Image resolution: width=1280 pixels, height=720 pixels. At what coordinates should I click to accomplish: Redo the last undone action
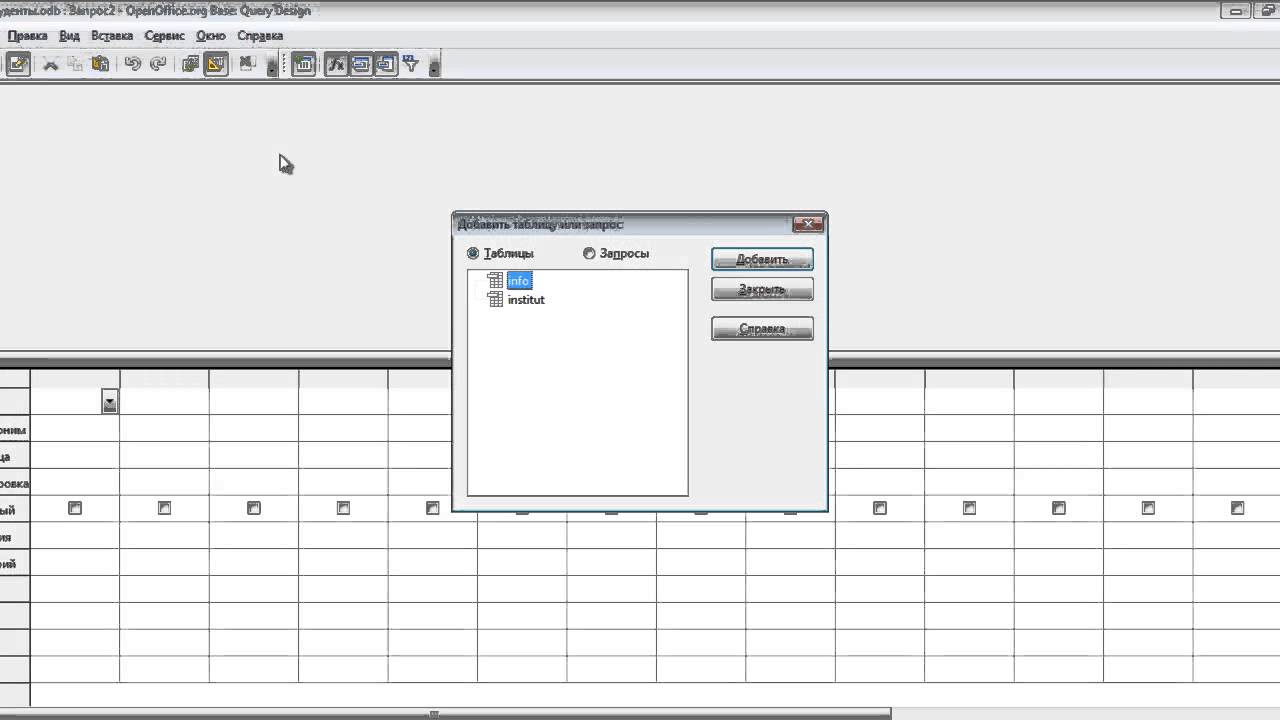pos(157,64)
